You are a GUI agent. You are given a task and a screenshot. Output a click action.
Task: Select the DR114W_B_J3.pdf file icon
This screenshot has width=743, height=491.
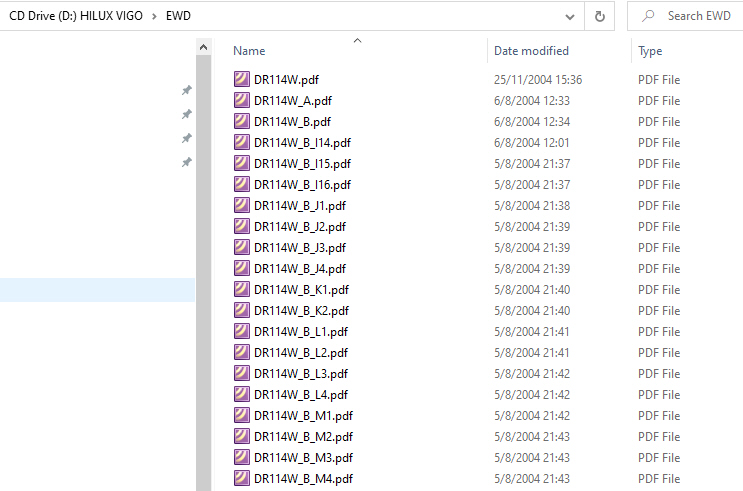pyautogui.click(x=242, y=247)
